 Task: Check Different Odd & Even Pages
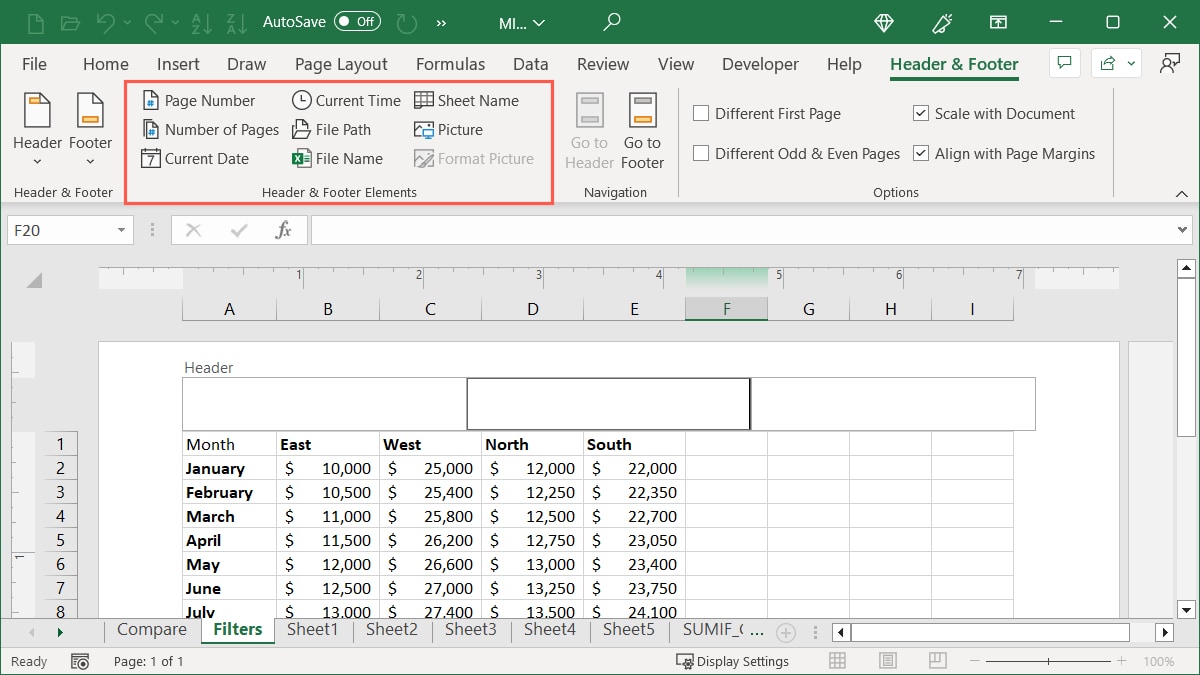(x=701, y=153)
